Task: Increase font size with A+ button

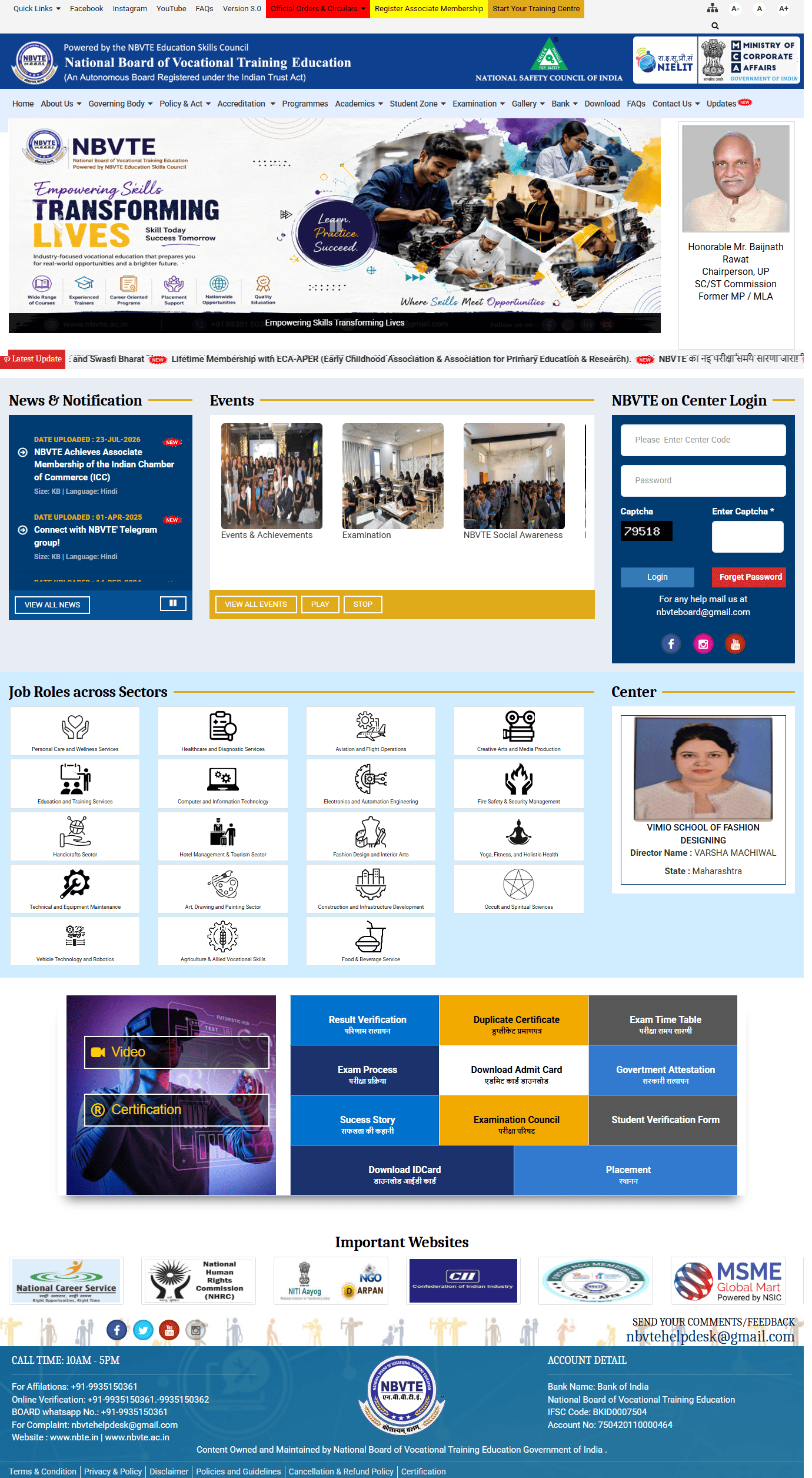Action: [783, 9]
